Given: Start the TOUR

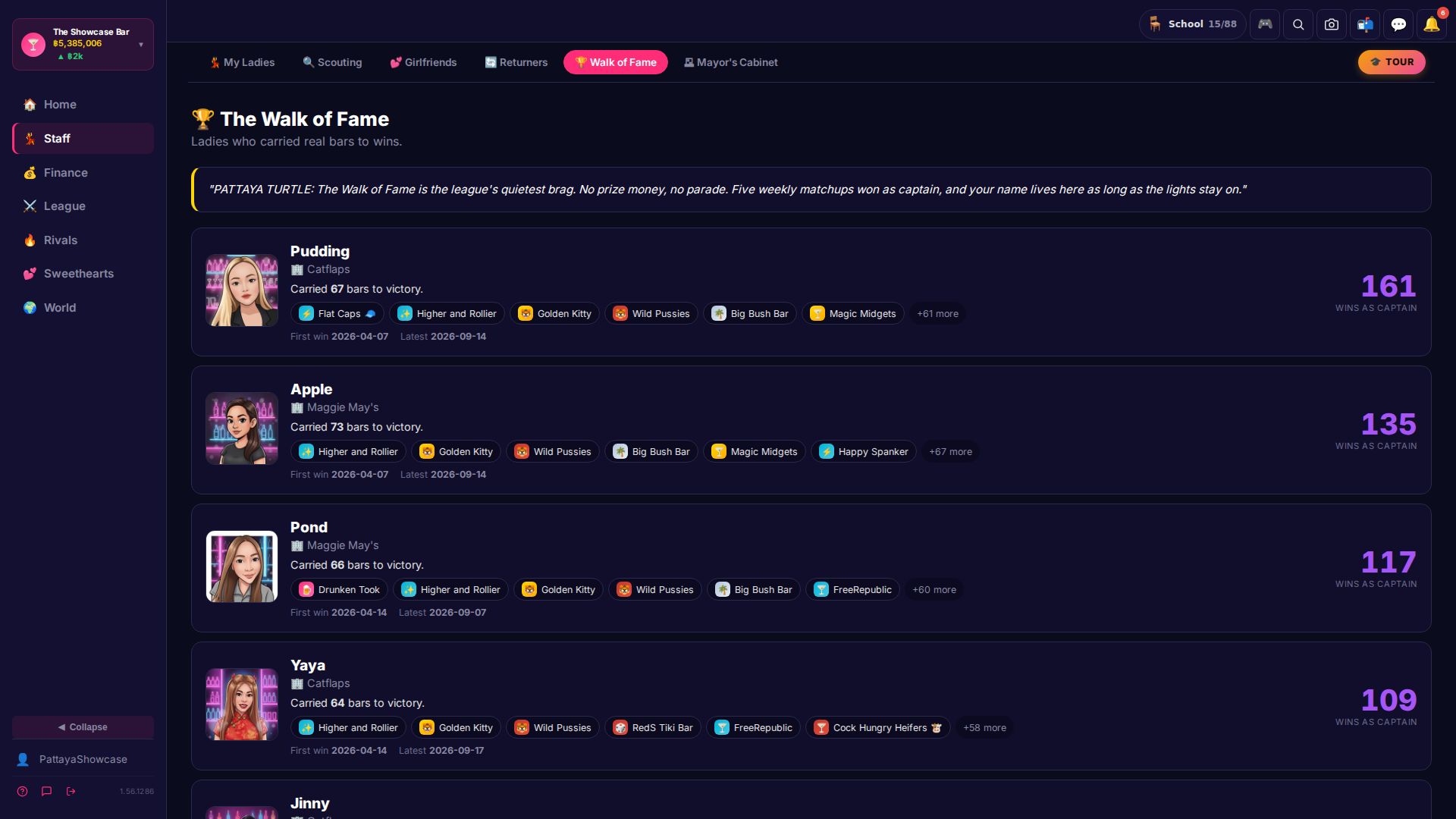Looking at the screenshot, I should pyautogui.click(x=1392, y=62).
